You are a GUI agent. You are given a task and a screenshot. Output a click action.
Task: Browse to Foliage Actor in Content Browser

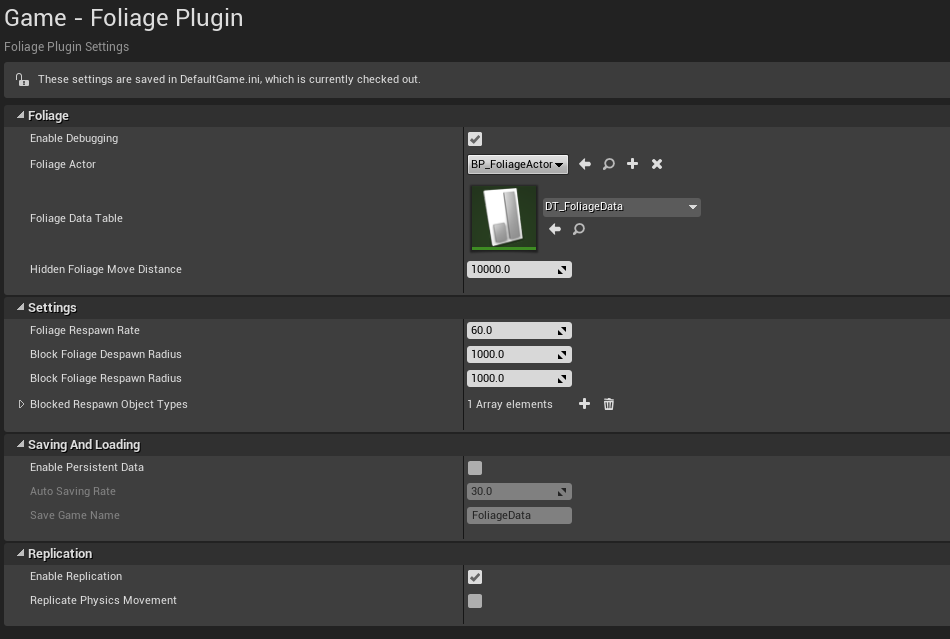pos(609,164)
